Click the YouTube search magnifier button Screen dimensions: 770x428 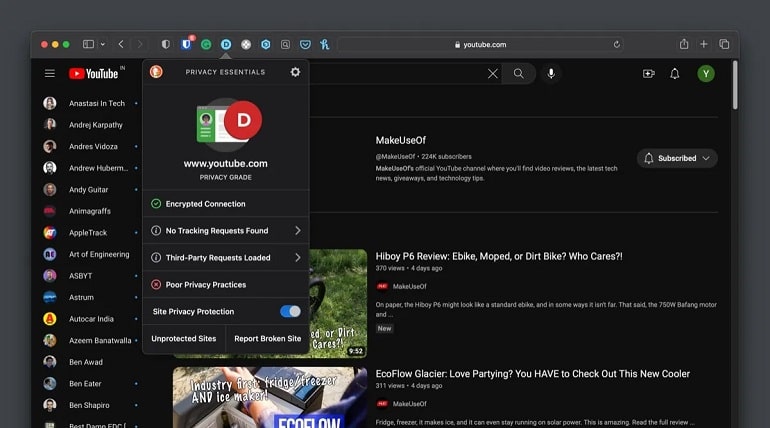tap(519, 74)
